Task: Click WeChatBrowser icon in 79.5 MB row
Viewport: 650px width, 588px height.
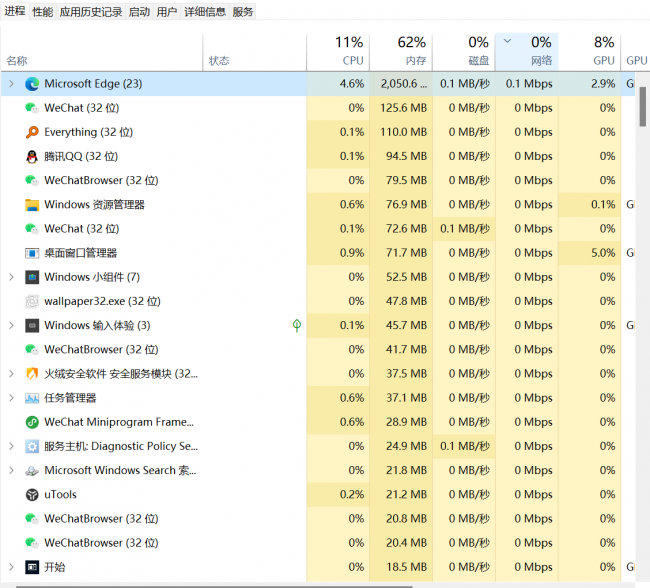Action: [x=32, y=180]
